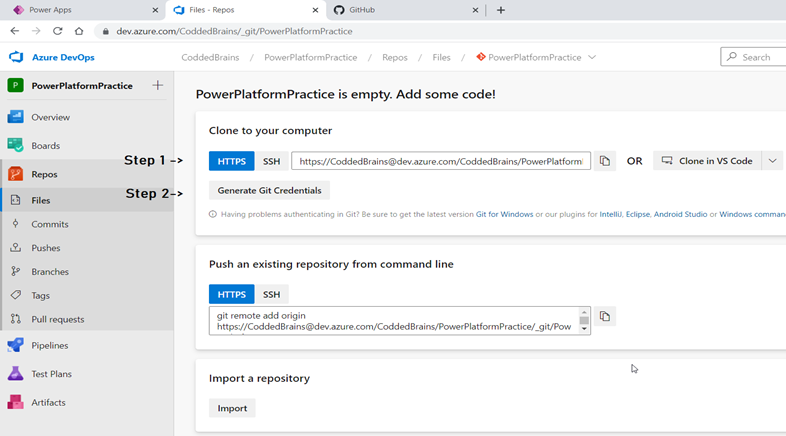Click the Generate Git Credentials button
Viewport: 786px width, 436px height.
269,190
